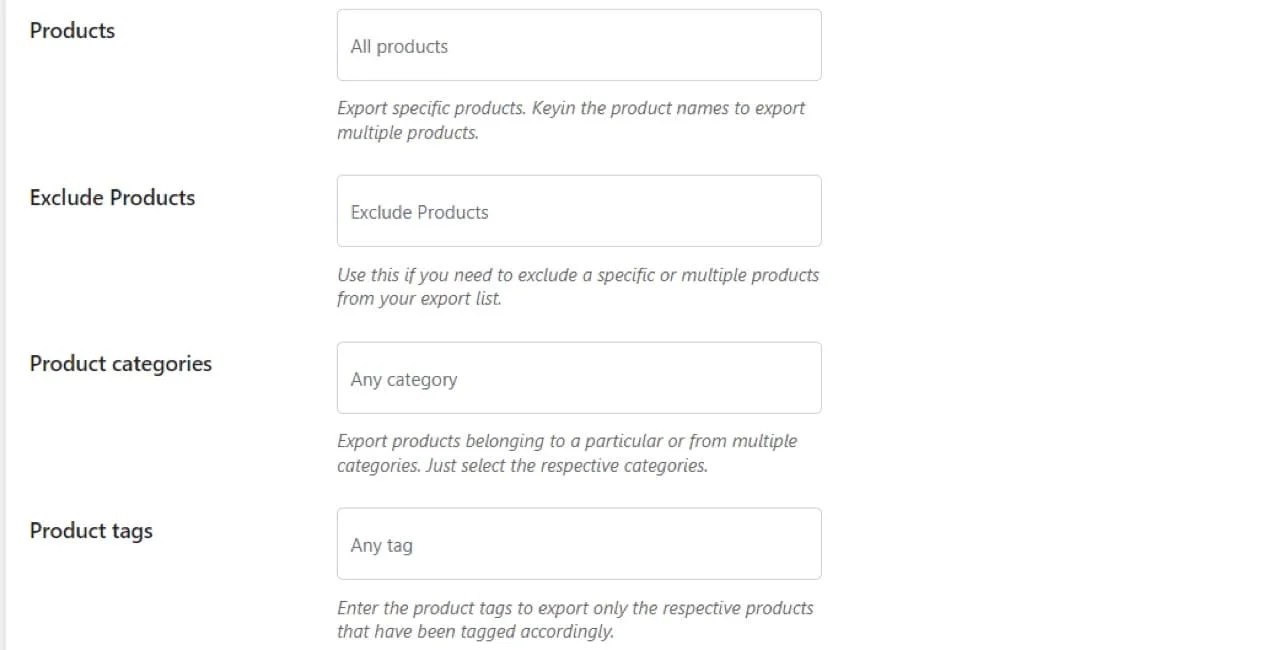Click 'multiple products.' help text line
This screenshot has width=1272, height=650.
(407, 133)
